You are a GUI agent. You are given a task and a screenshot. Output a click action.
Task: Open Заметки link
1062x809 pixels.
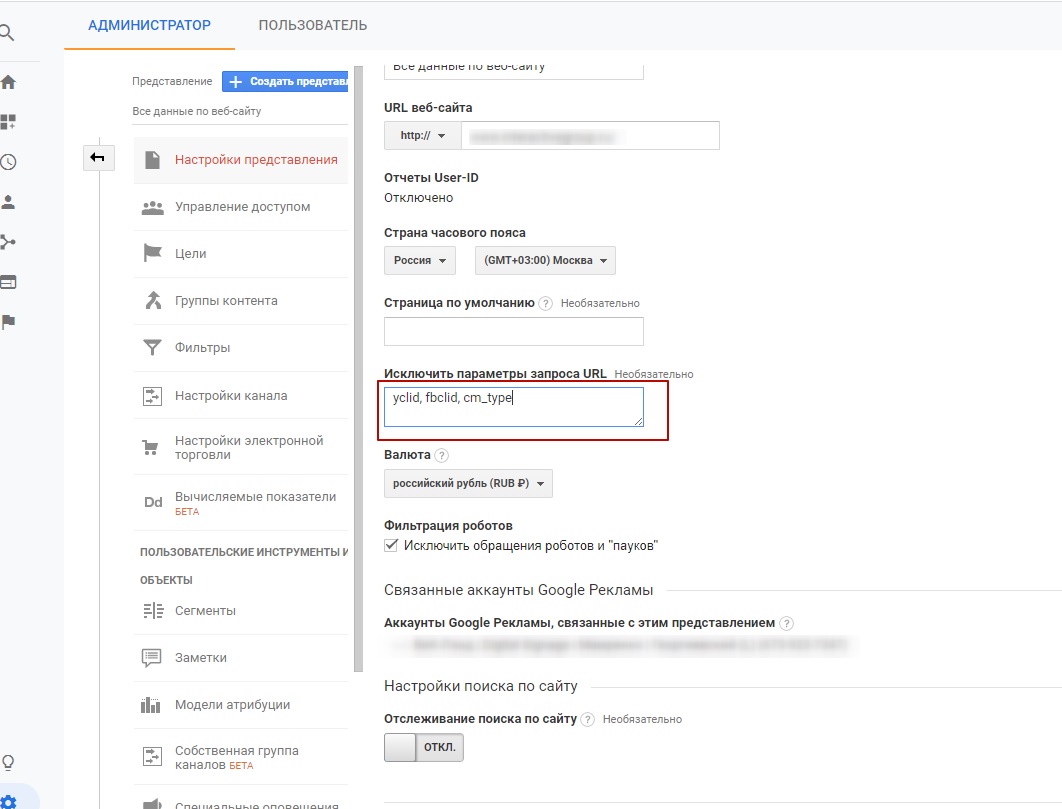[x=200, y=658]
